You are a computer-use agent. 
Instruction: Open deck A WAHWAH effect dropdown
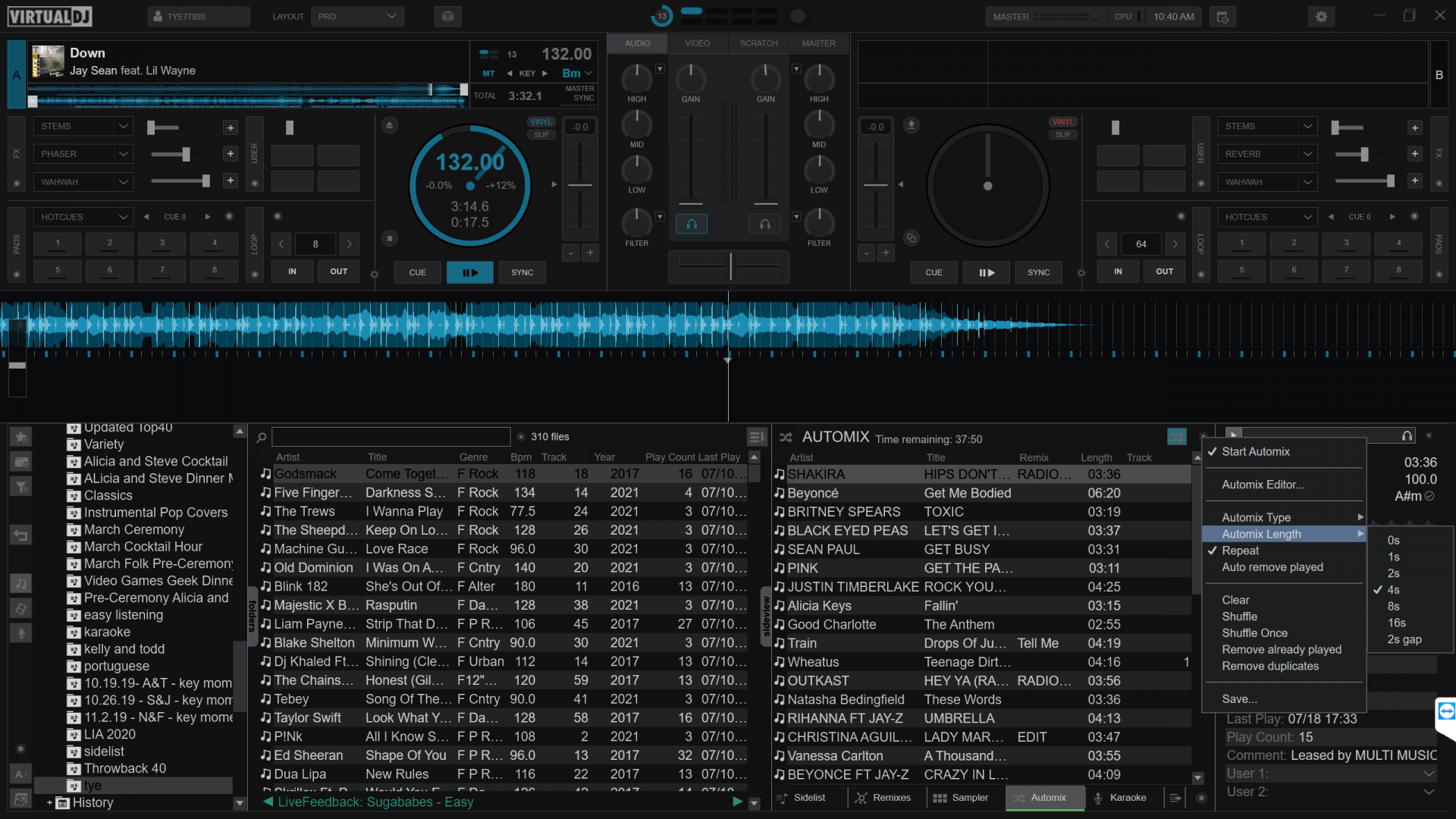point(83,182)
